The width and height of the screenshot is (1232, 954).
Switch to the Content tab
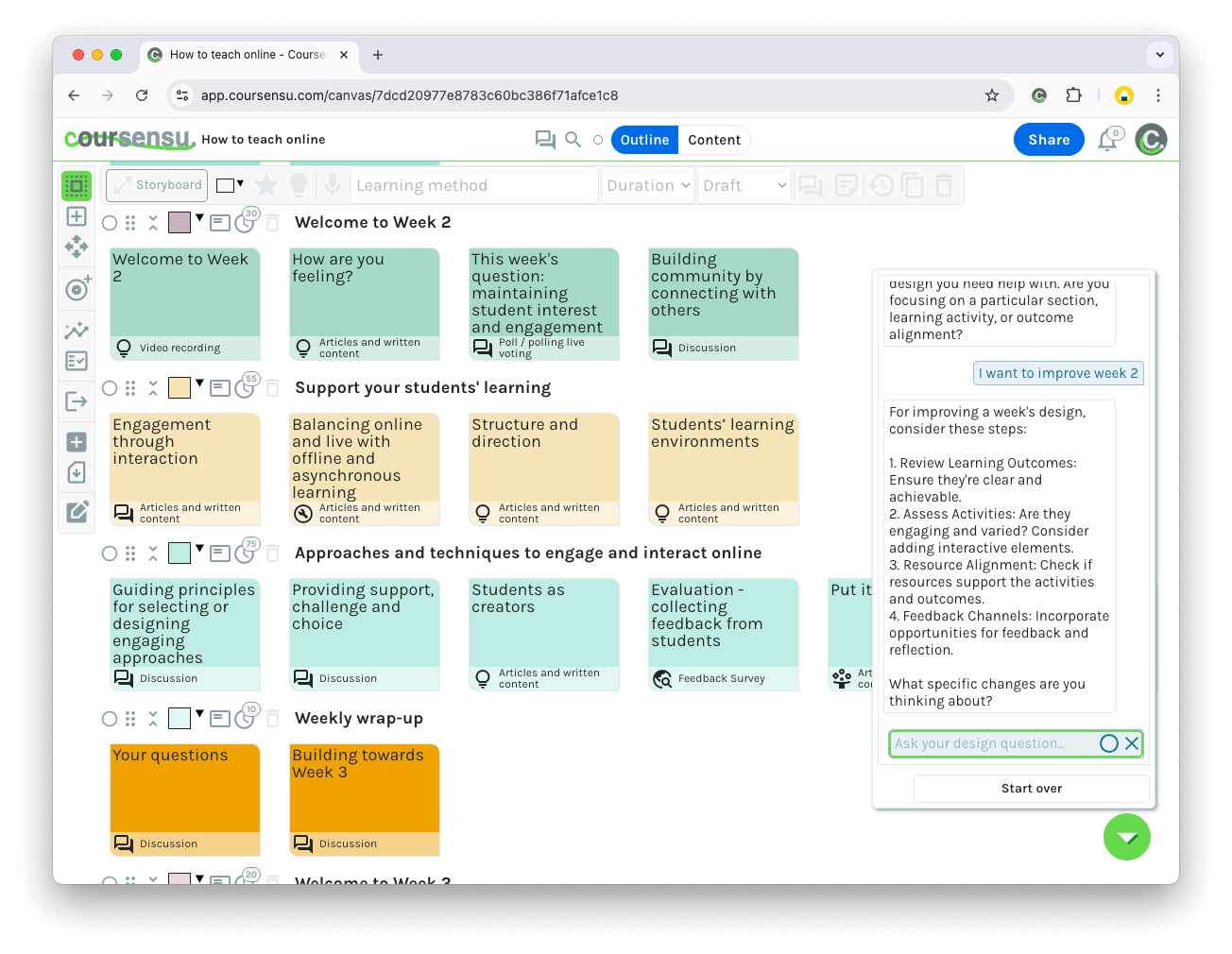pos(714,140)
